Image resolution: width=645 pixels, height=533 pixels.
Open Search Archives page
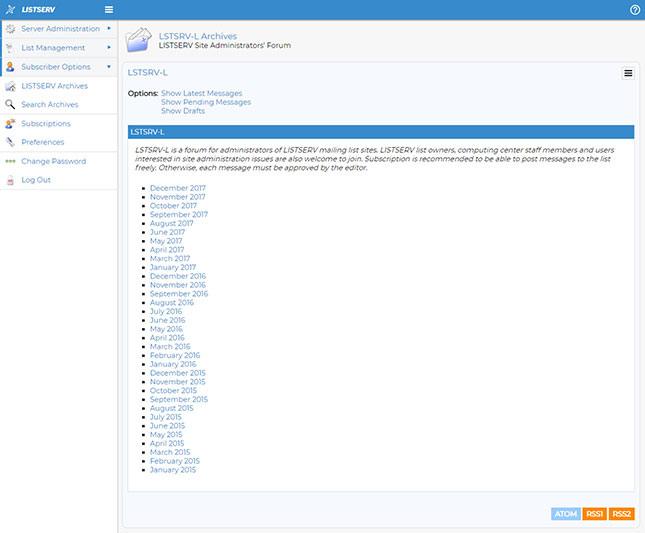tap(50, 104)
